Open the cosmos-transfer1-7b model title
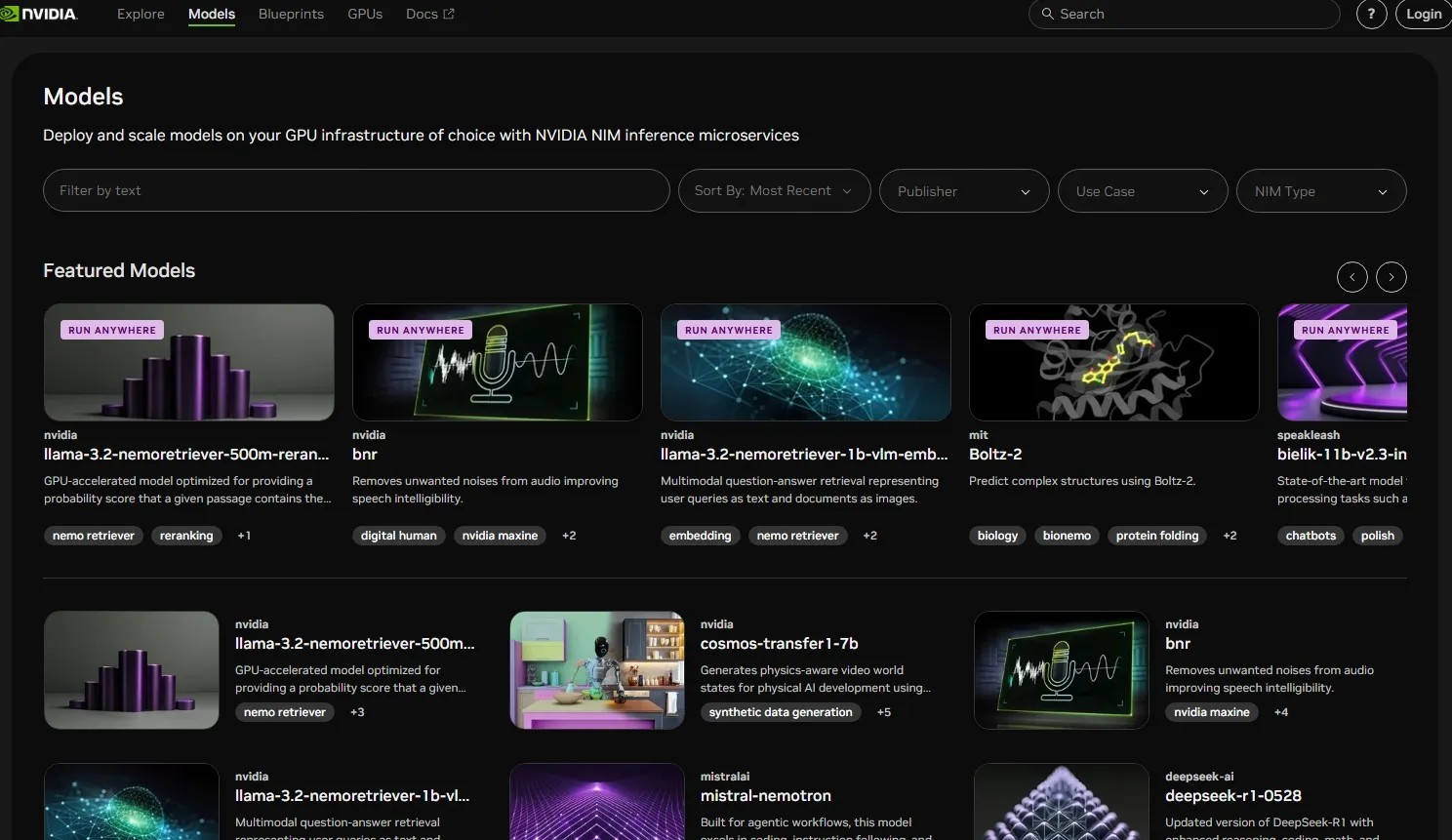Image resolution: width=1452 pixels, height=840 pixels. click(780, 644)
